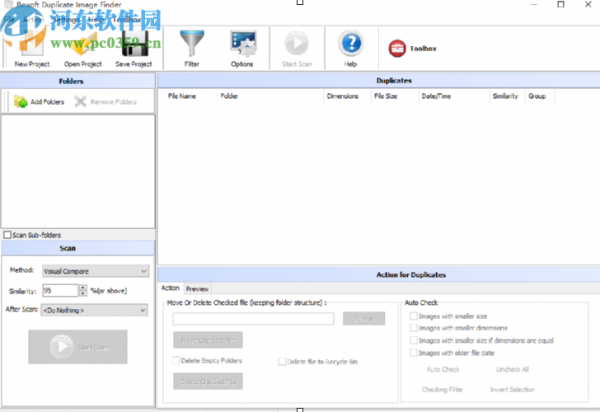600x412 pixels.
Task: Open Help from the toolbar
Action: (351, 48)
